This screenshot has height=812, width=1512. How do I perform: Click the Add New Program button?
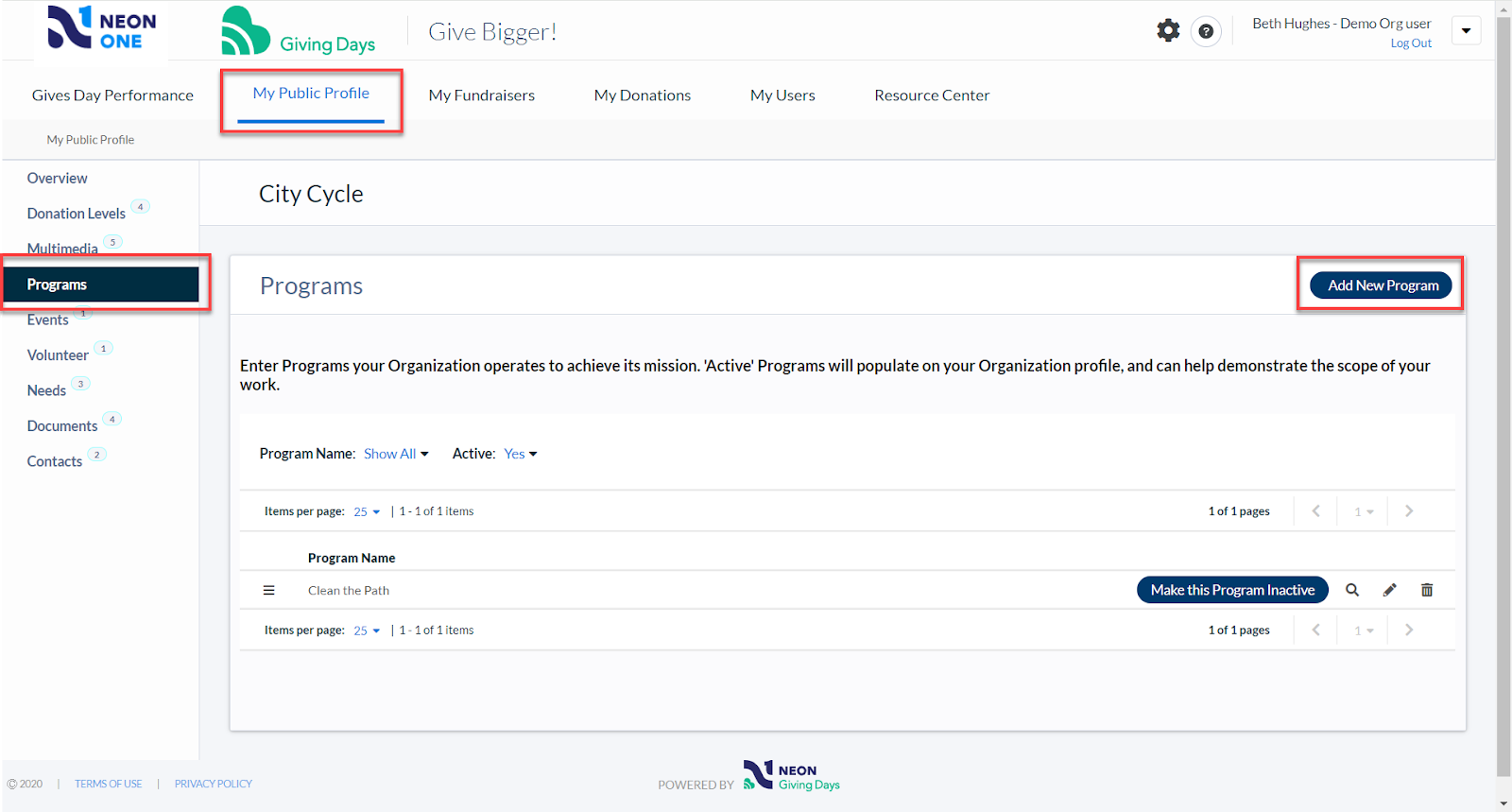tap(1382, 285)
